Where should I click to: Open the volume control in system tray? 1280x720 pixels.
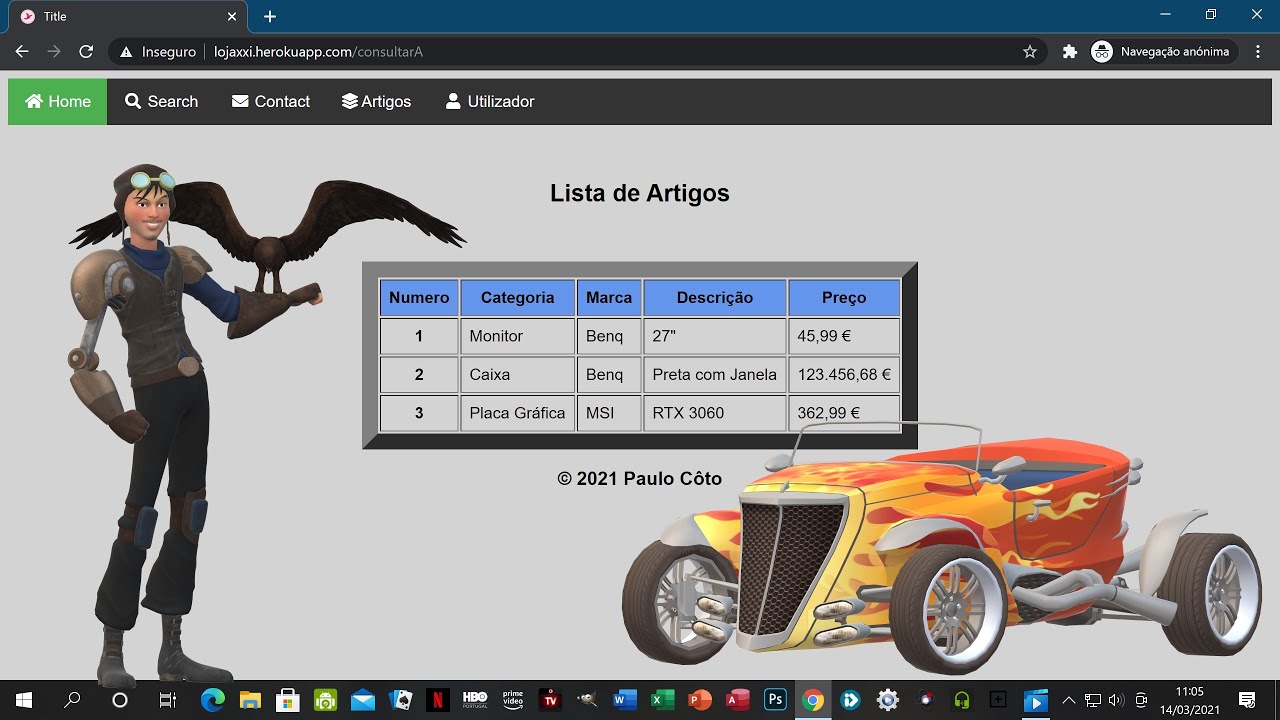(1116, 700)
